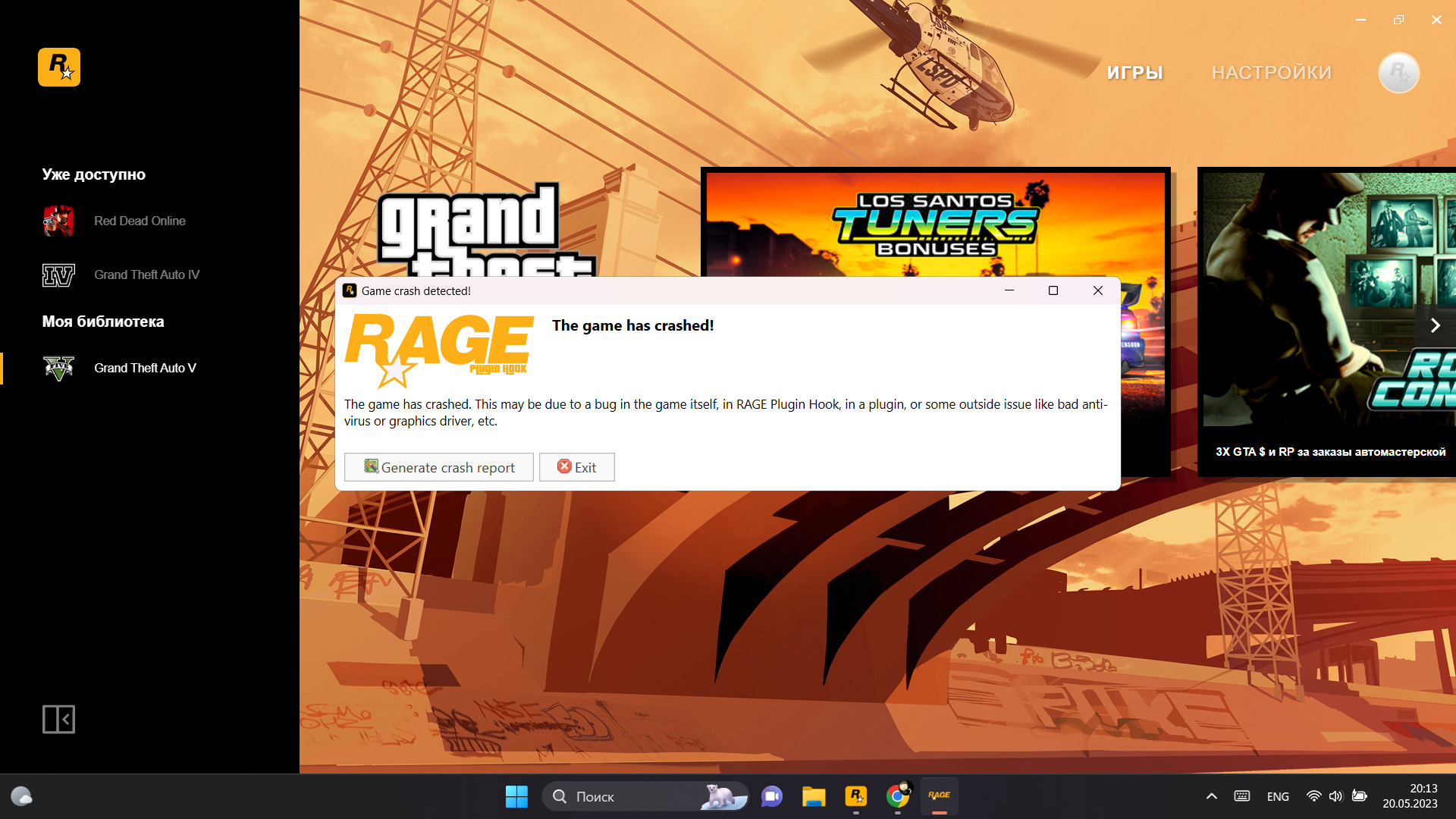Expand hidden system tray icons
Viewport: 1456px width, 819px height.
[x=1211, y=796]
